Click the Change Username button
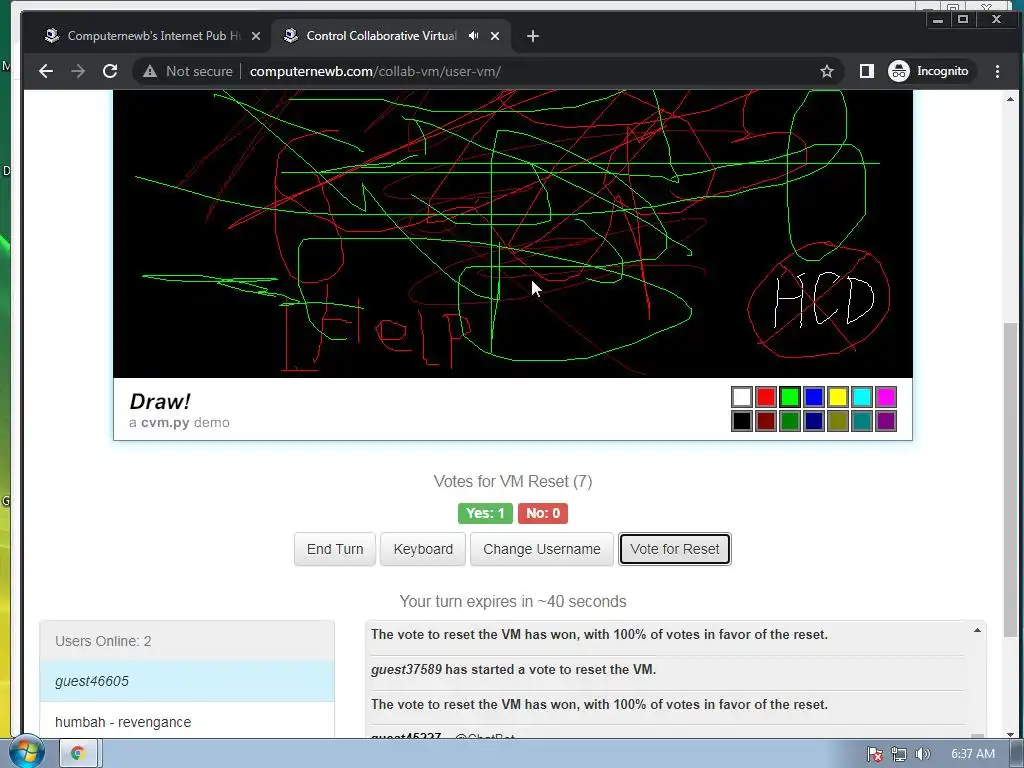 point(541,549)
